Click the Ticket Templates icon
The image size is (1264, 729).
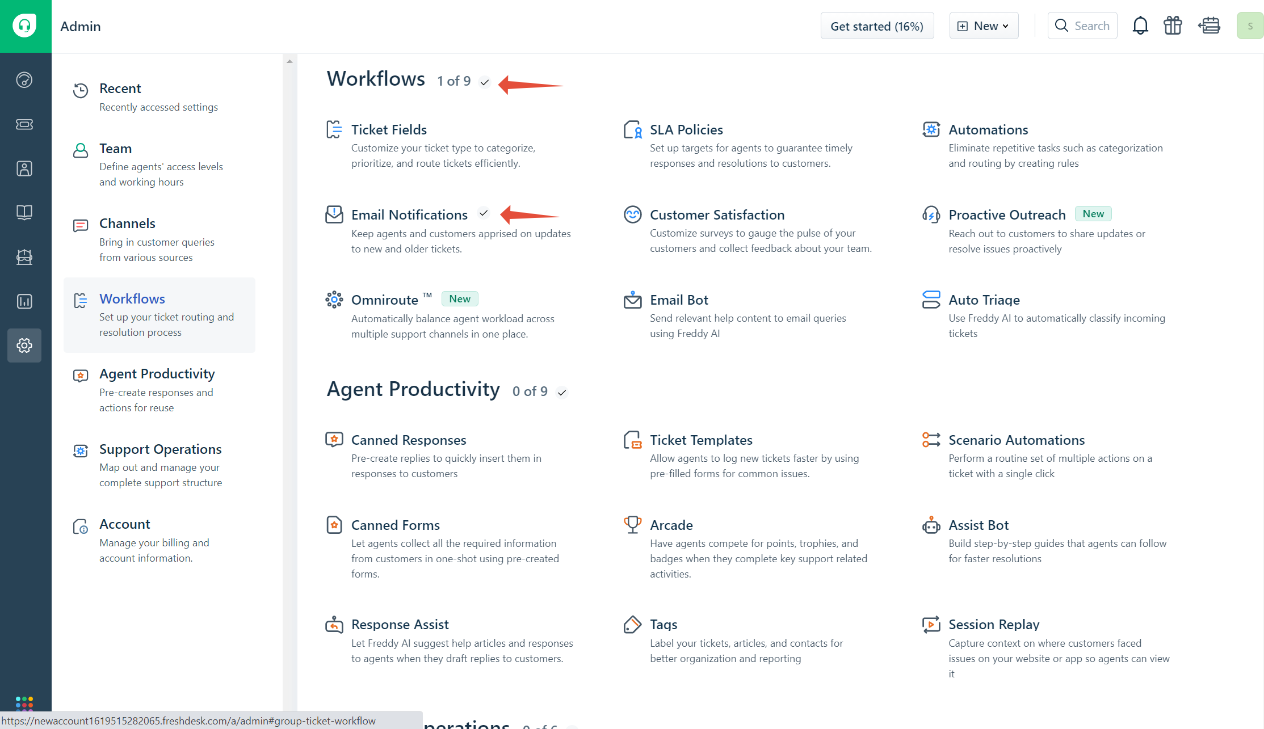point(633,440)
